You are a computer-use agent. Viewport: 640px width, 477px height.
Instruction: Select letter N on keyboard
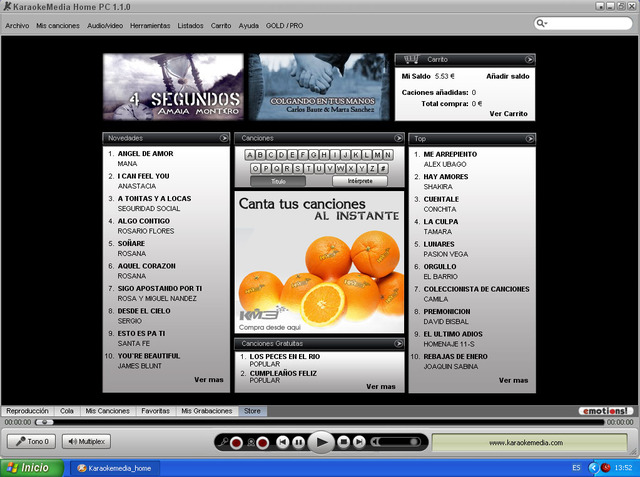[388, 155]
